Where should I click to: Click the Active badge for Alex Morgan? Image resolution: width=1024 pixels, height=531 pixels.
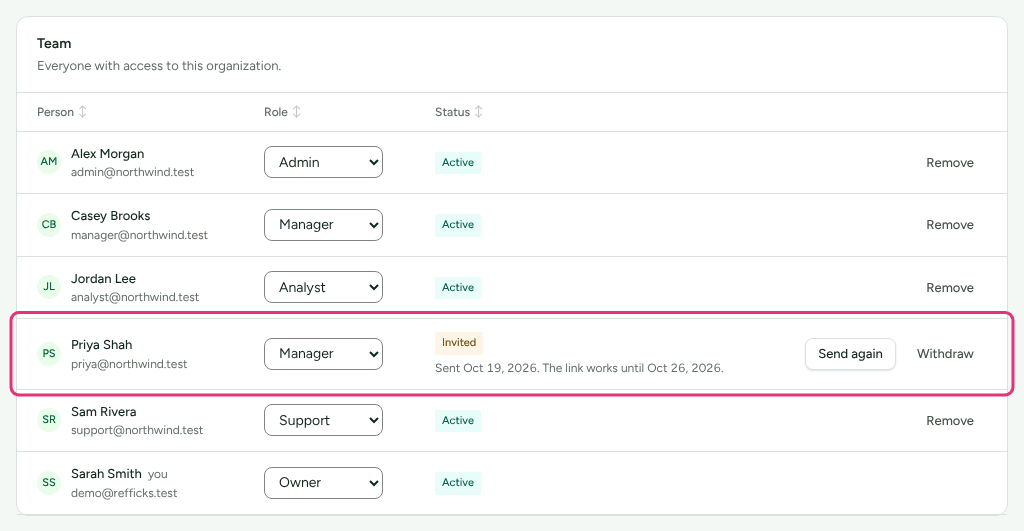(x=458, y=162)
